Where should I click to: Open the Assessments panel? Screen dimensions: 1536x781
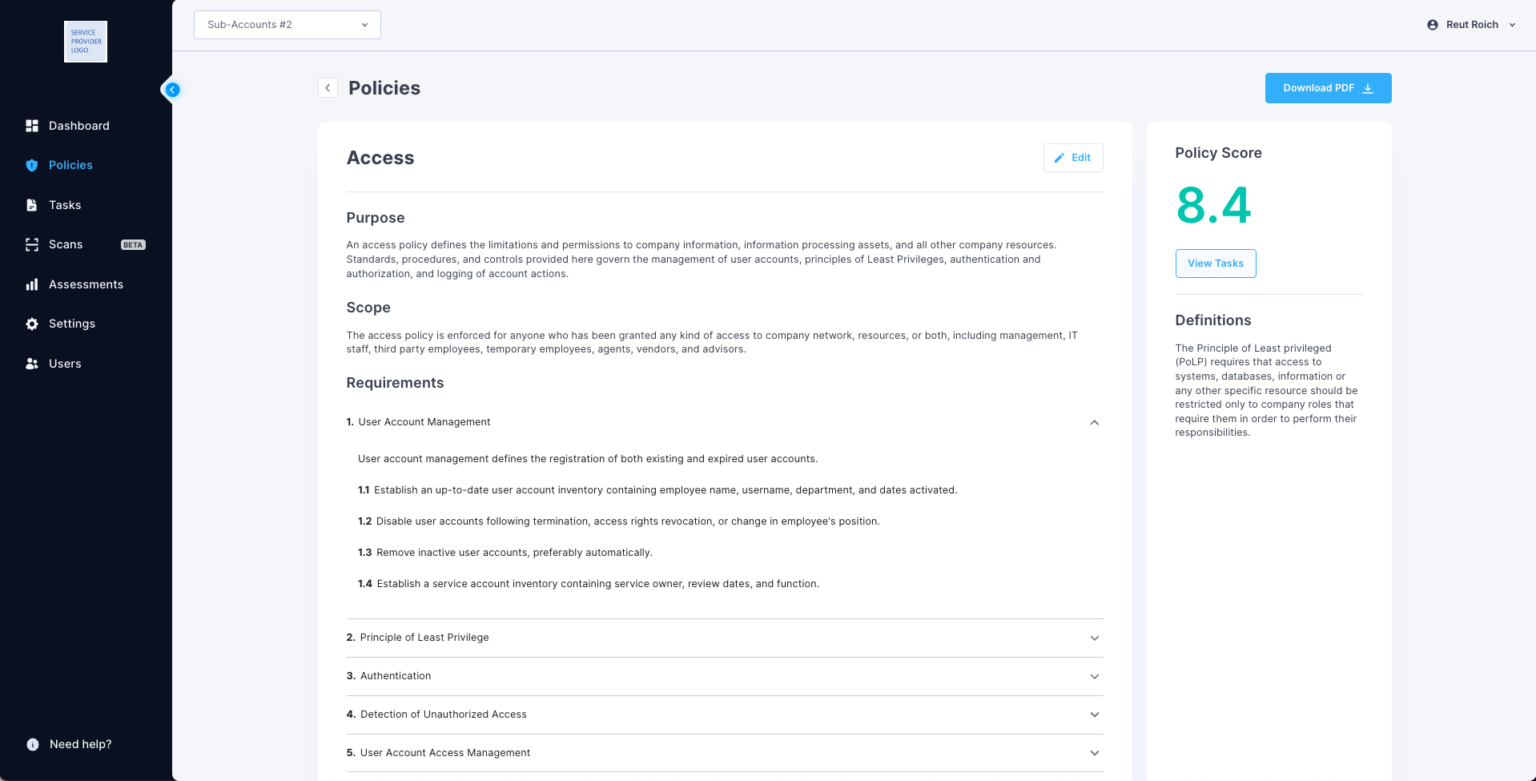pyautogui.click(x=85, y=284)
